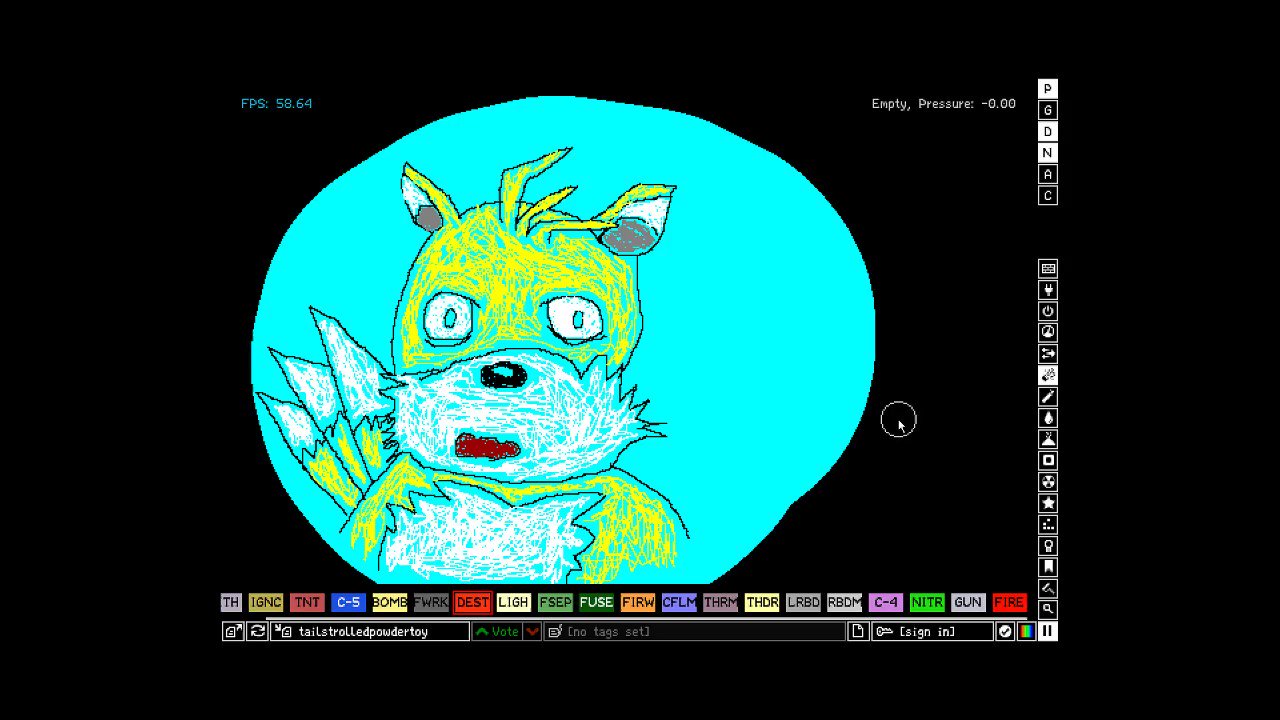This screenshot has height=720, width=1280.
Task: Open the Gases category icon
Action: coord(1048,396)
